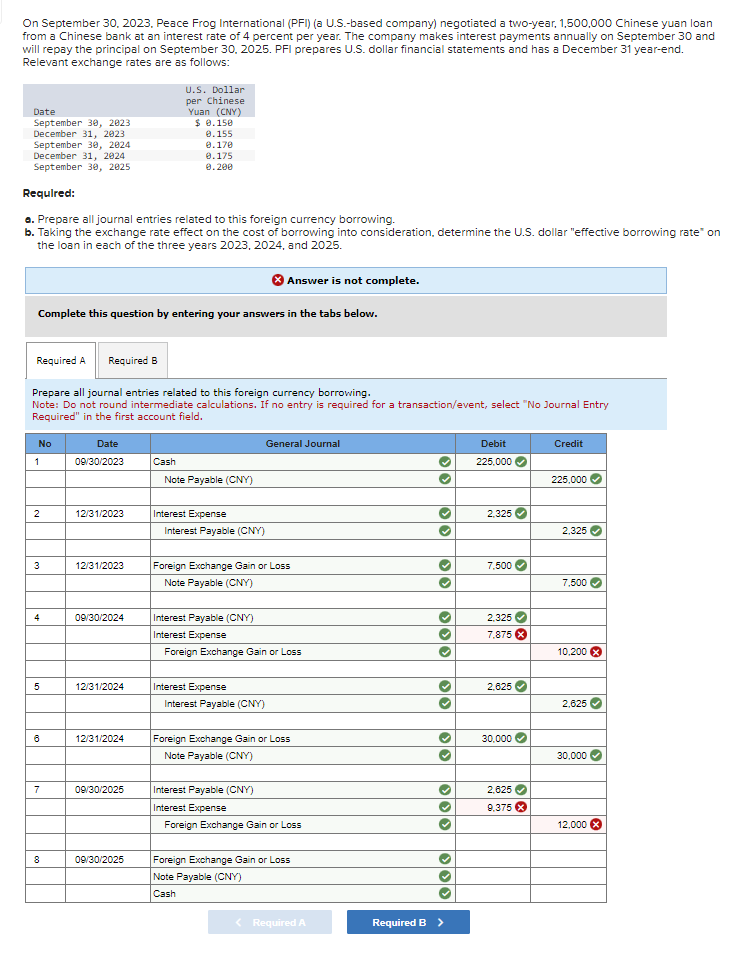Viewport: 744px width, 961px height.
Task: Click the red X next to 7,875 debit
Action: click(521, 634)
